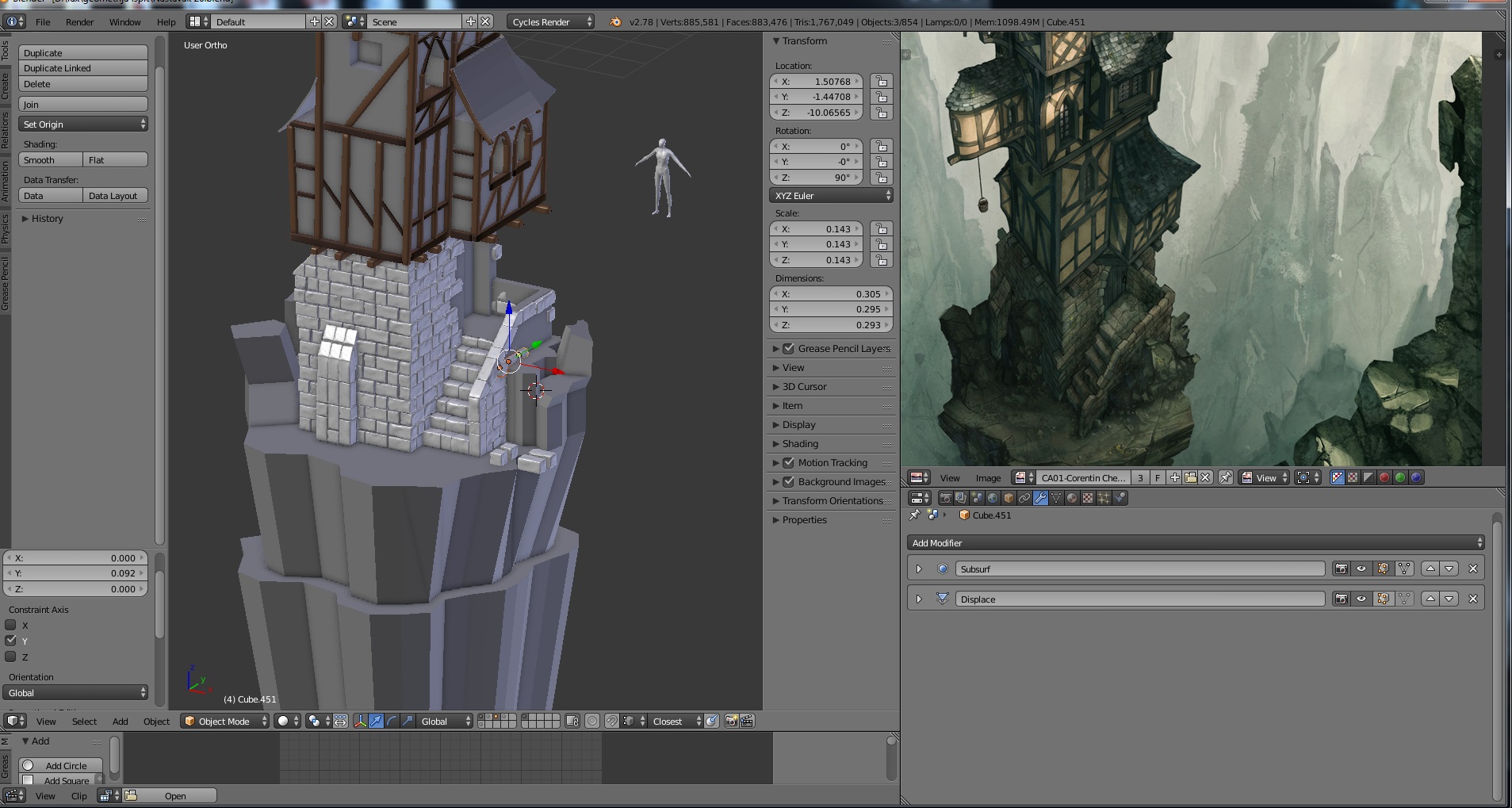Screen dimensions: 1512x808
Task: Toggle Displace modifier viewport visibility eye
Action: 1361,599
